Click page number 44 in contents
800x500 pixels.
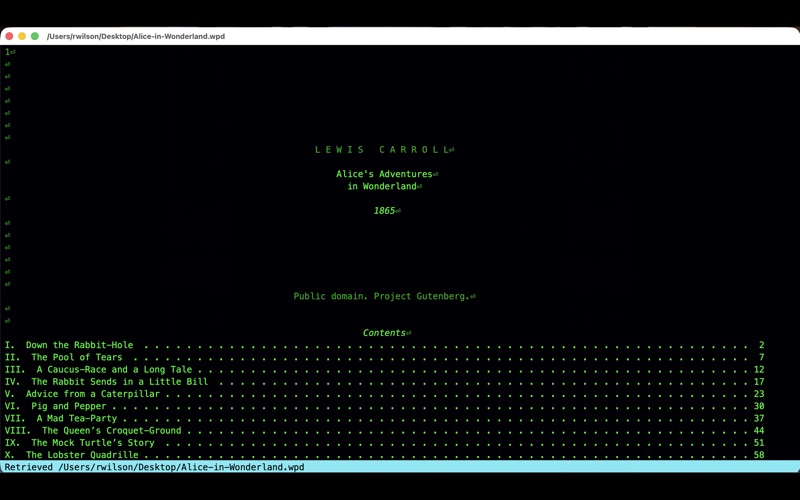click(x=759, y=431)
